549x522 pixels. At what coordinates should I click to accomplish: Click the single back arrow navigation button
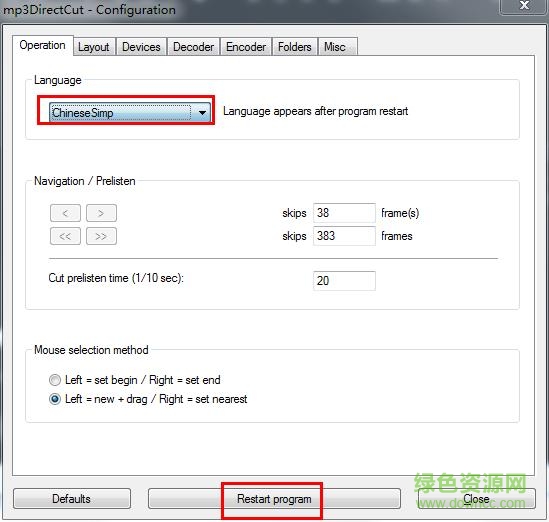65,213
